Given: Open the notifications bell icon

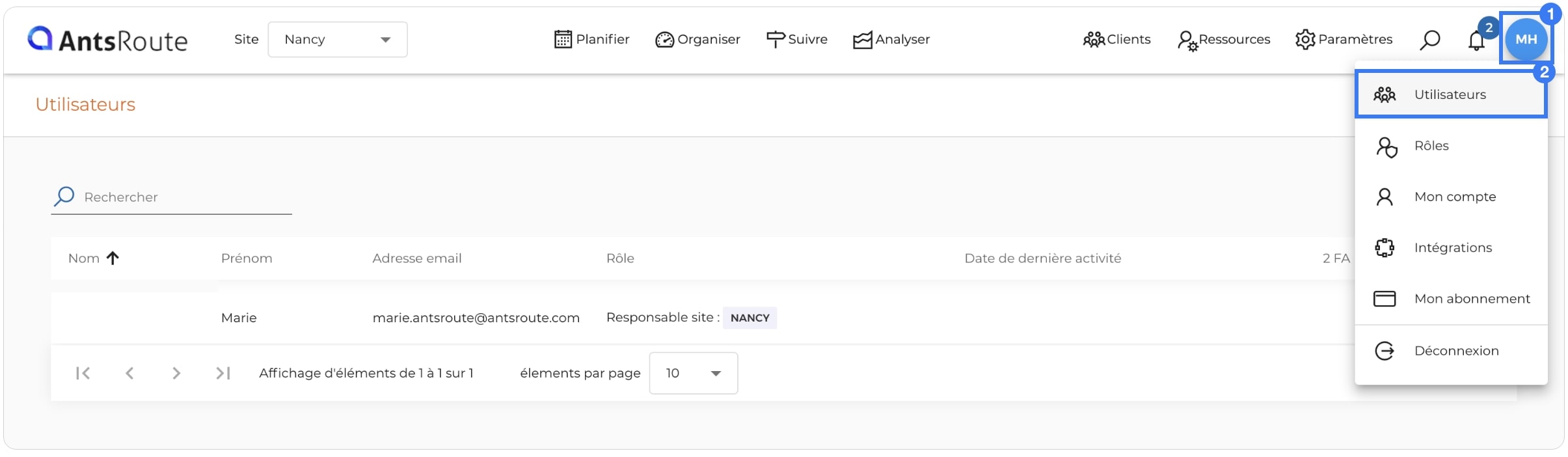Looking at the screenshot, I should pyautogui.click(x=1476, y=40).
